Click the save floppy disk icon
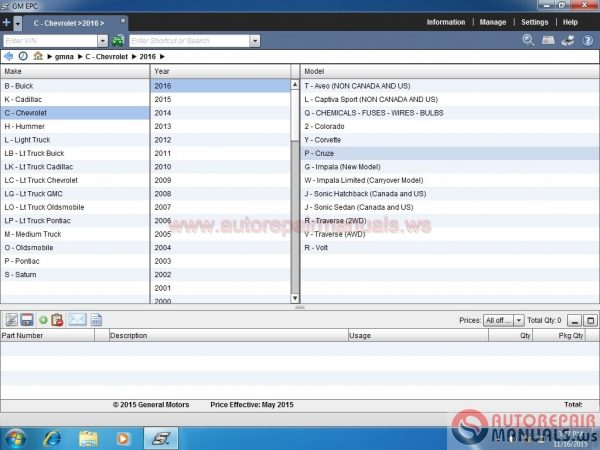The image size is (600, 450). tap(27, 320)
